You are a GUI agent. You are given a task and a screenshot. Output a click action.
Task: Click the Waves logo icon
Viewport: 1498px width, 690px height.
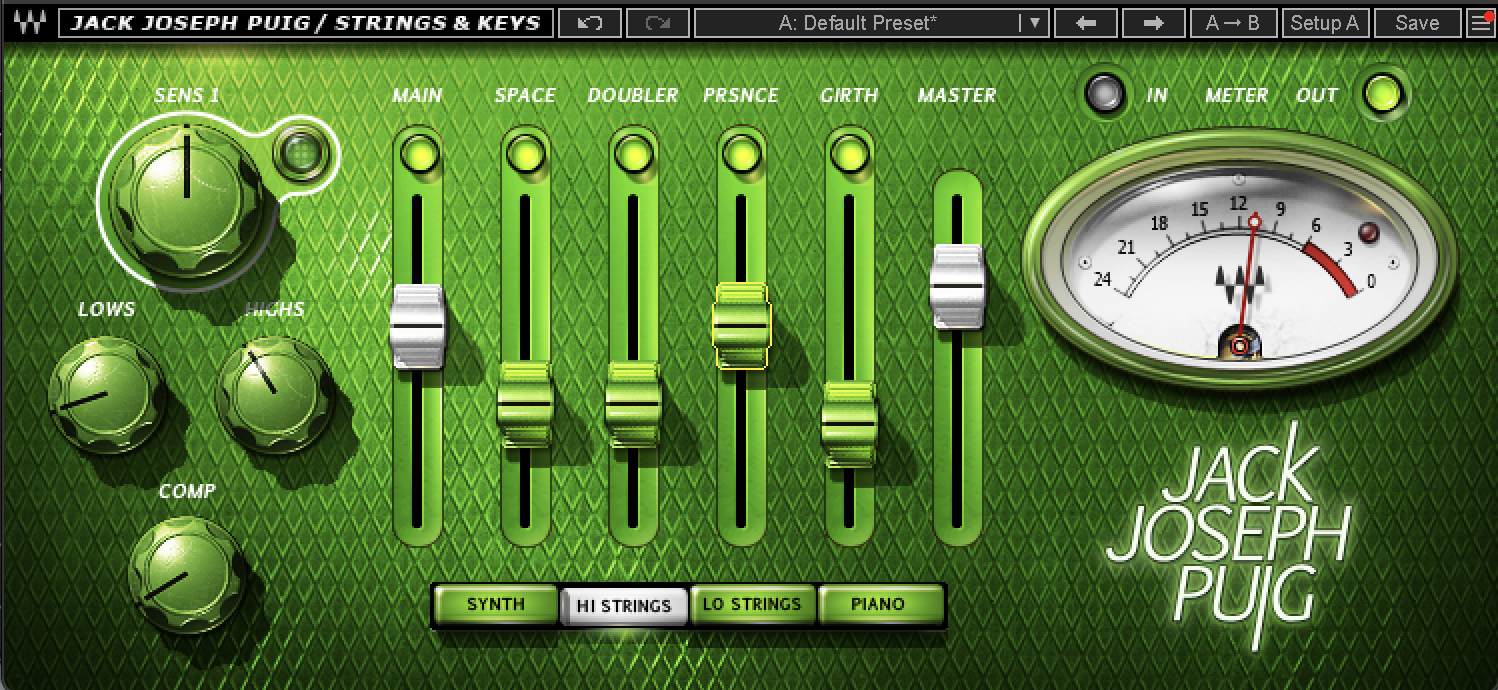28,22
